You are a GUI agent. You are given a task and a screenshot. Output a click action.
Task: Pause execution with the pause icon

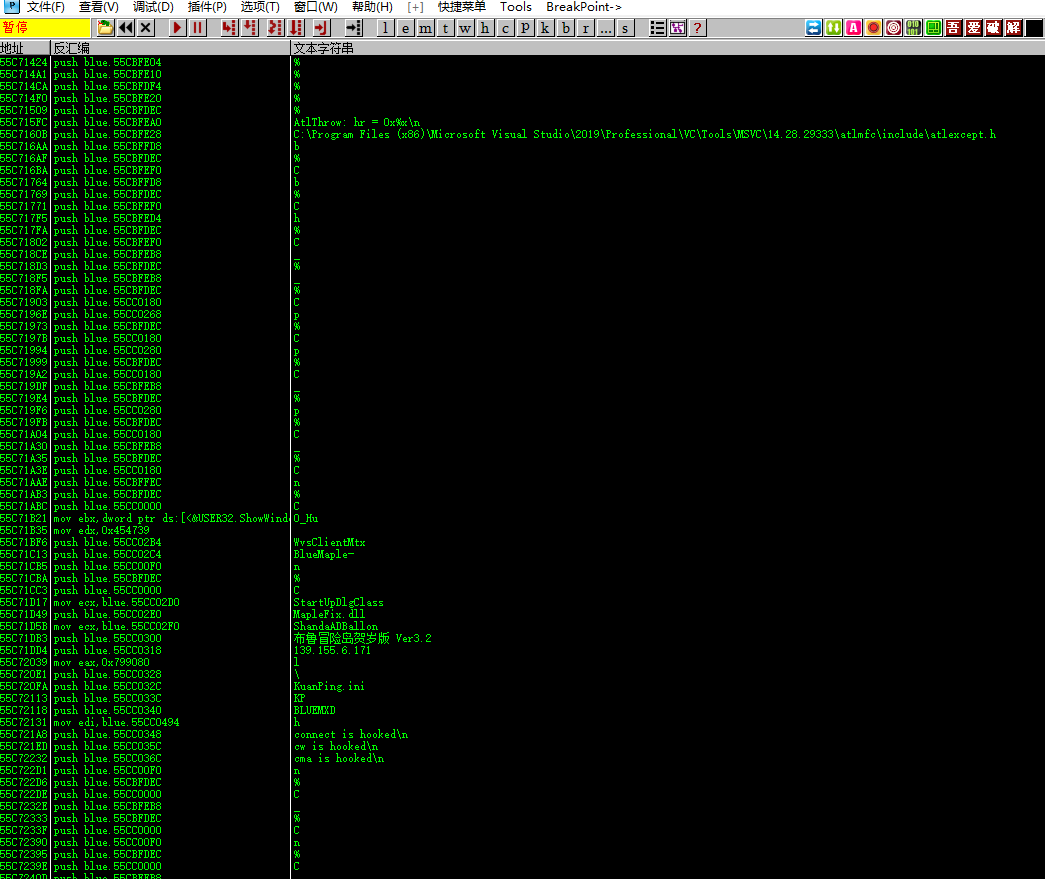click(x=198, y=28)
